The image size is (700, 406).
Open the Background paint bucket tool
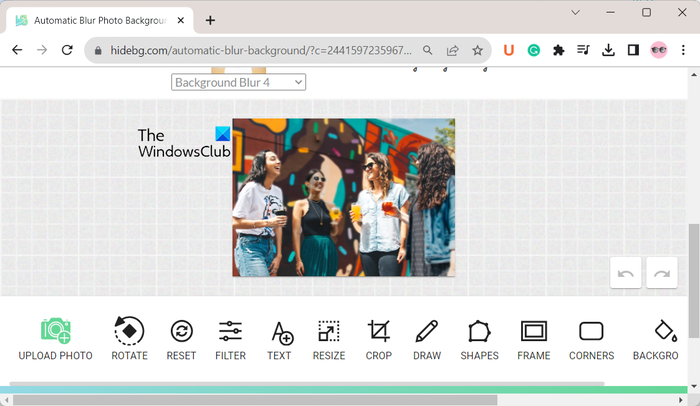666,331
